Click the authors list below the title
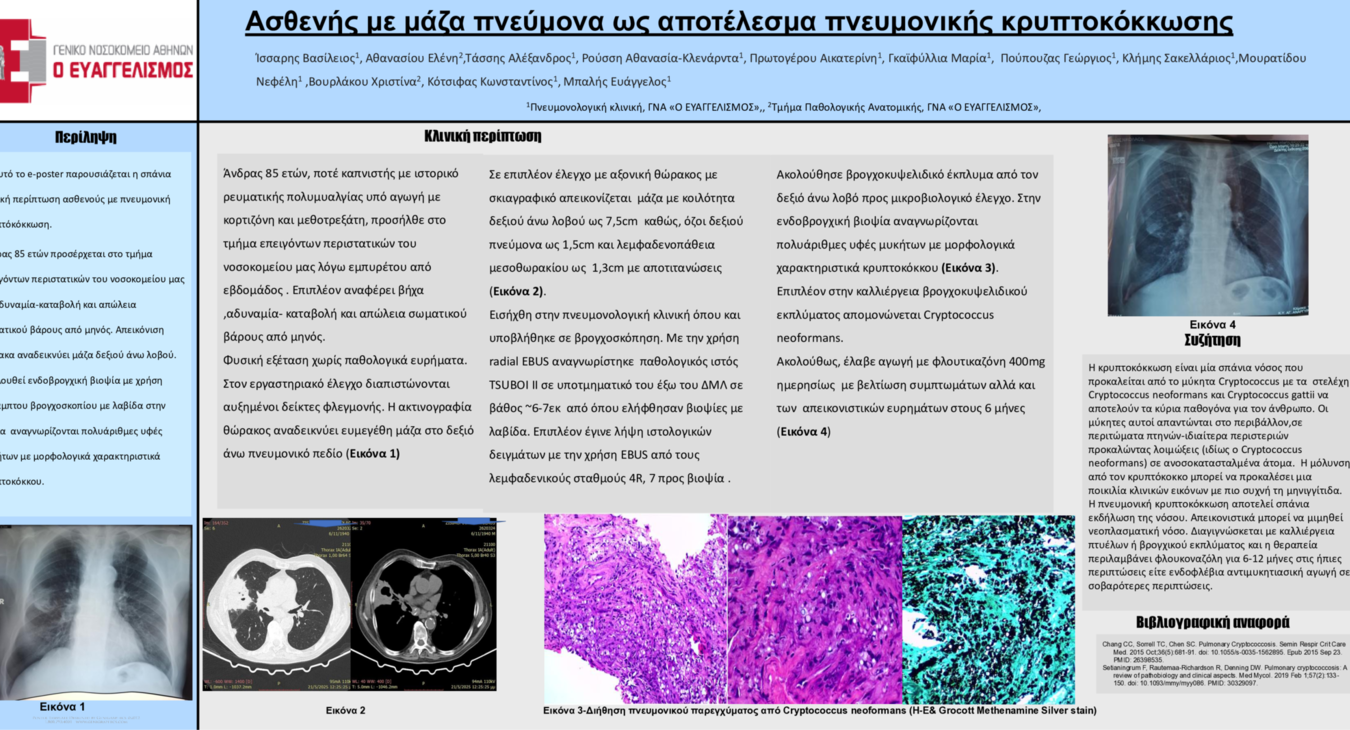The image size is (1350, 730). click(x=778, y=70)
